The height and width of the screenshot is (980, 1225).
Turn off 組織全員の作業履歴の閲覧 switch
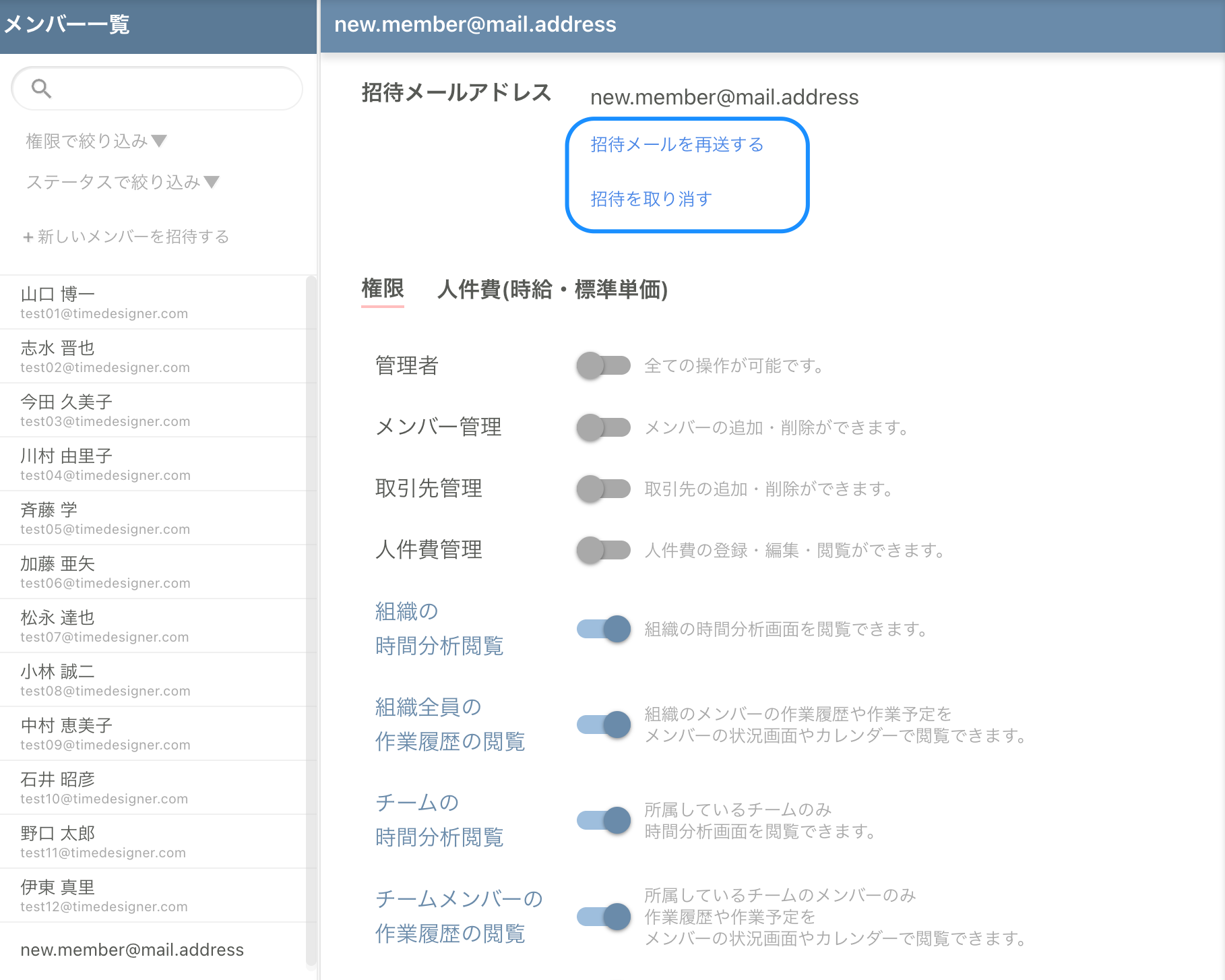point(603,725)
